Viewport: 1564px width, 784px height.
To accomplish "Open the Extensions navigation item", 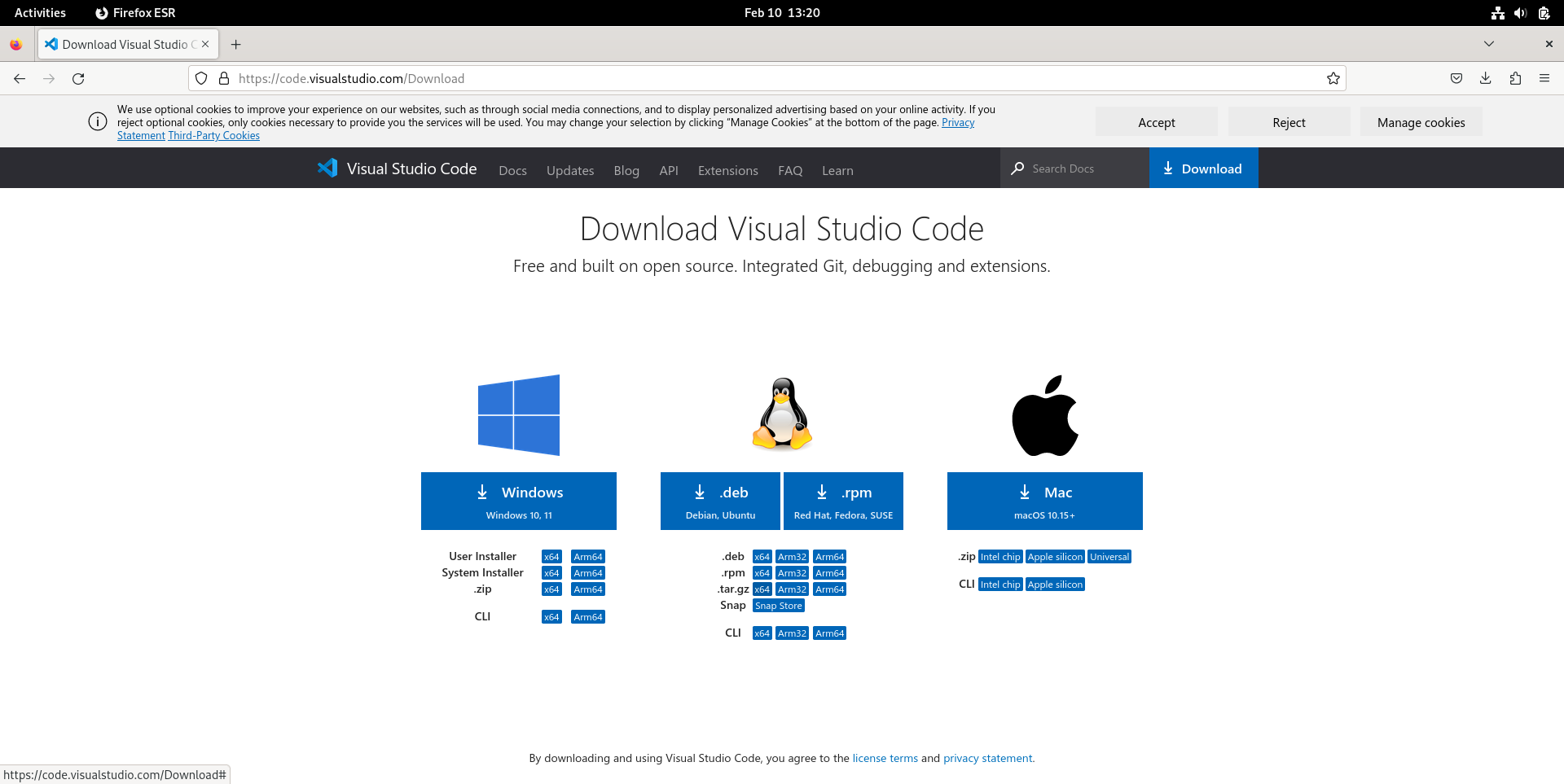I will pyautogui.click(x=727, y=170).
